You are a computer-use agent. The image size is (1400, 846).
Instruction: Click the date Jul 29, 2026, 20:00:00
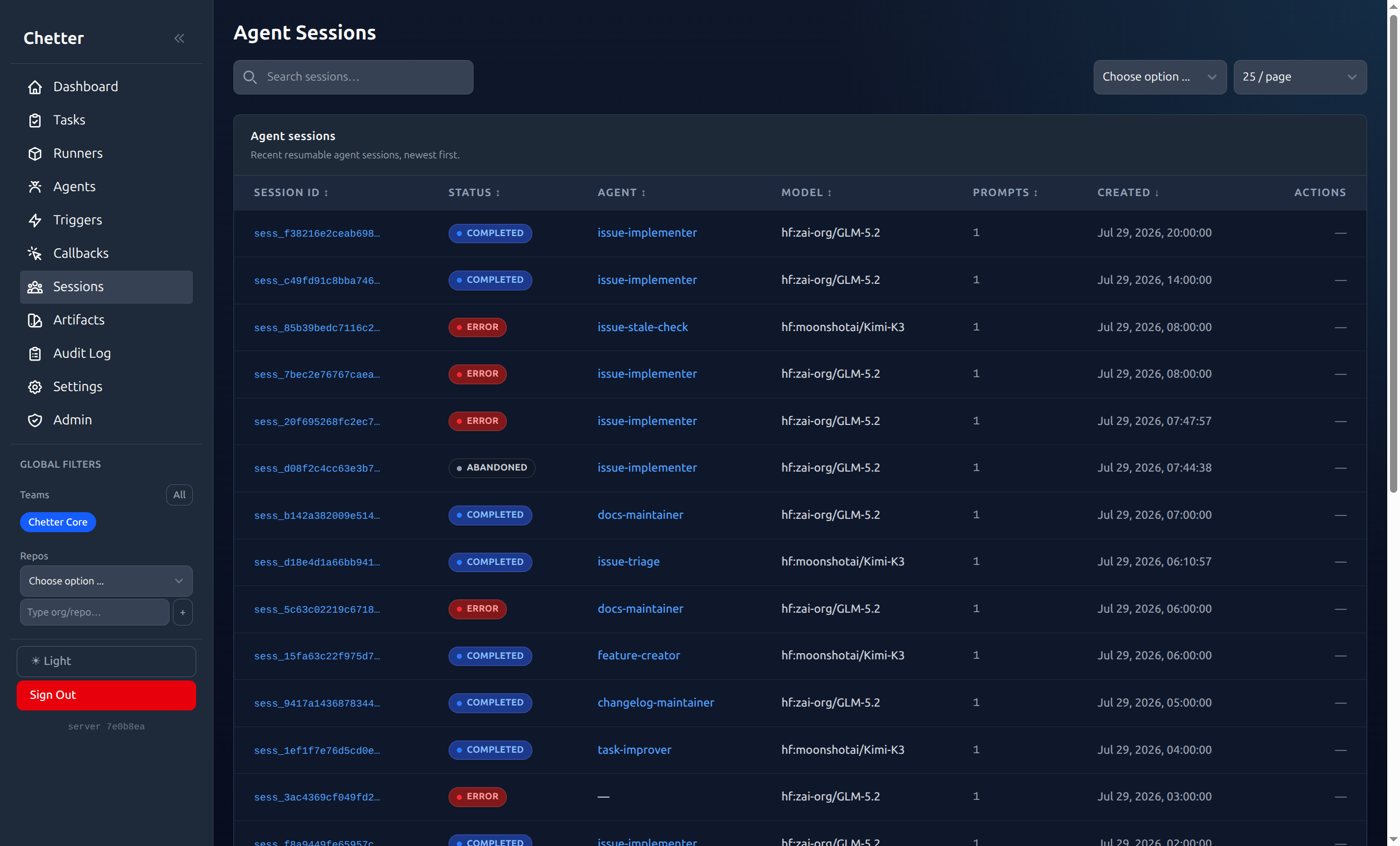coord(1154,233)
